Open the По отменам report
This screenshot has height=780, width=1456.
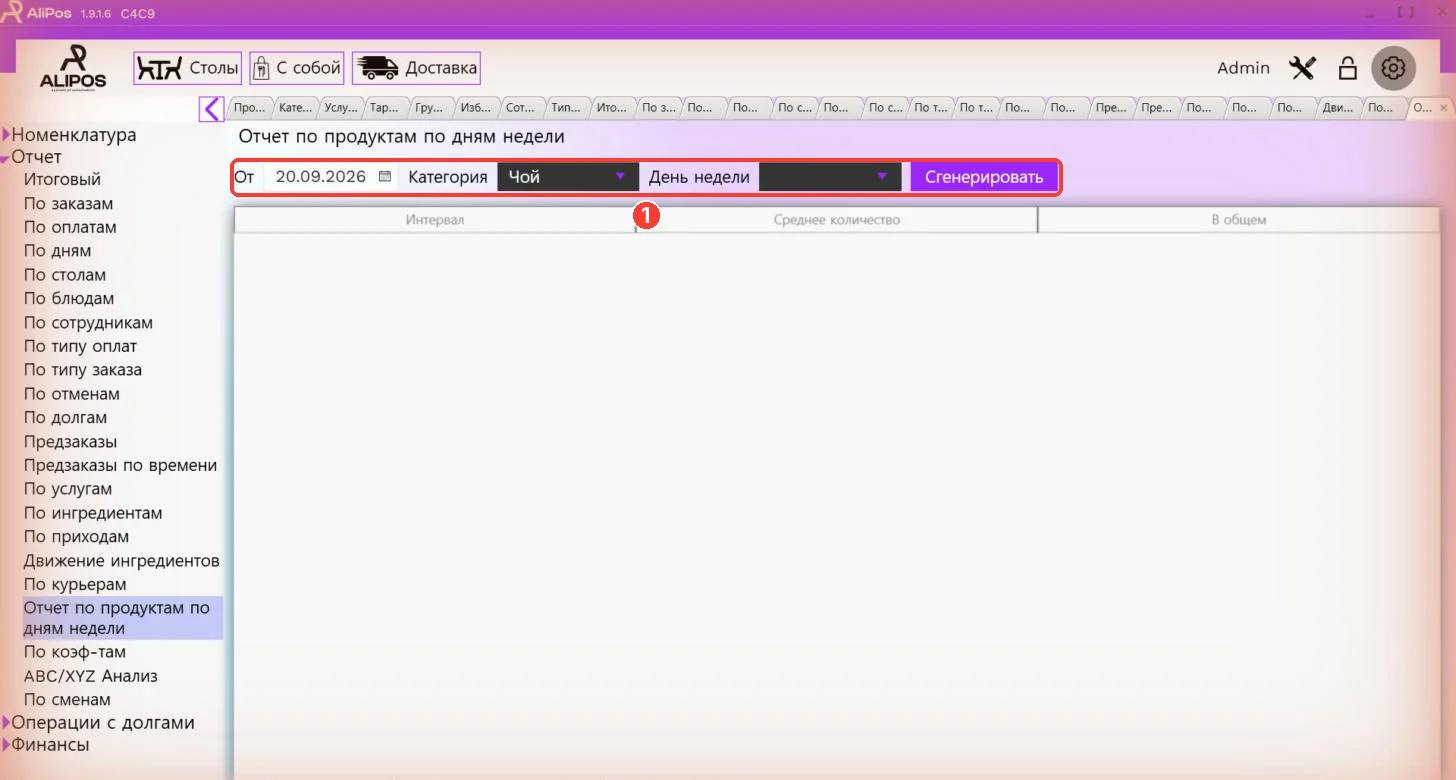(x=72, y=394)
